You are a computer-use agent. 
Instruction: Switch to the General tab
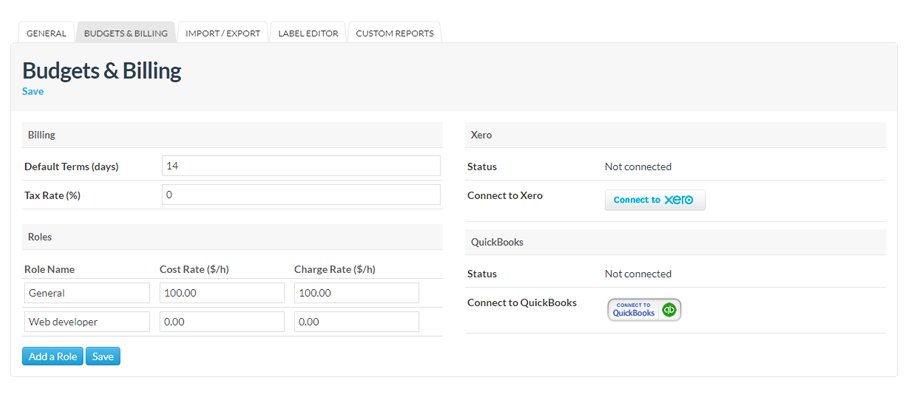46,33
